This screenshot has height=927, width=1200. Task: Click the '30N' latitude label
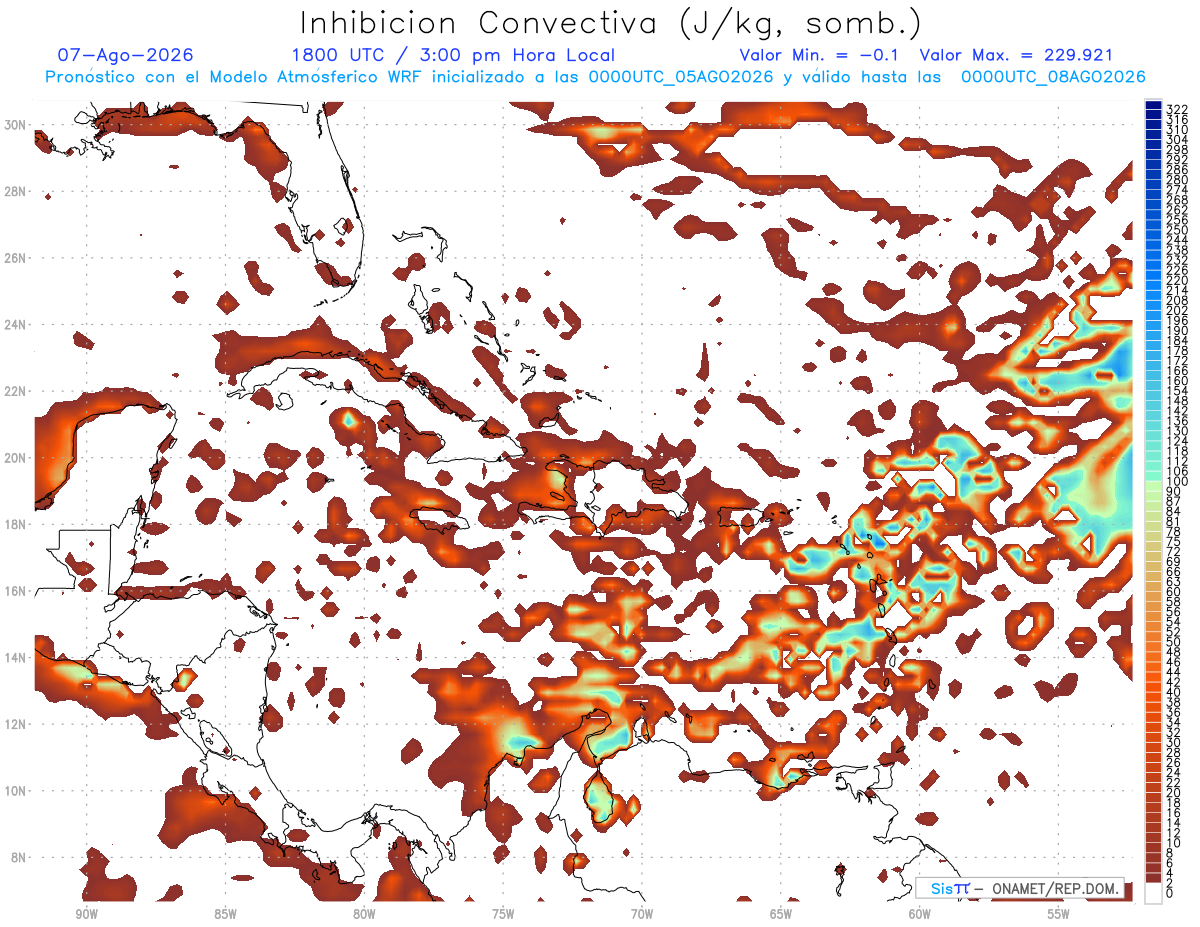[x=15, y=125]
